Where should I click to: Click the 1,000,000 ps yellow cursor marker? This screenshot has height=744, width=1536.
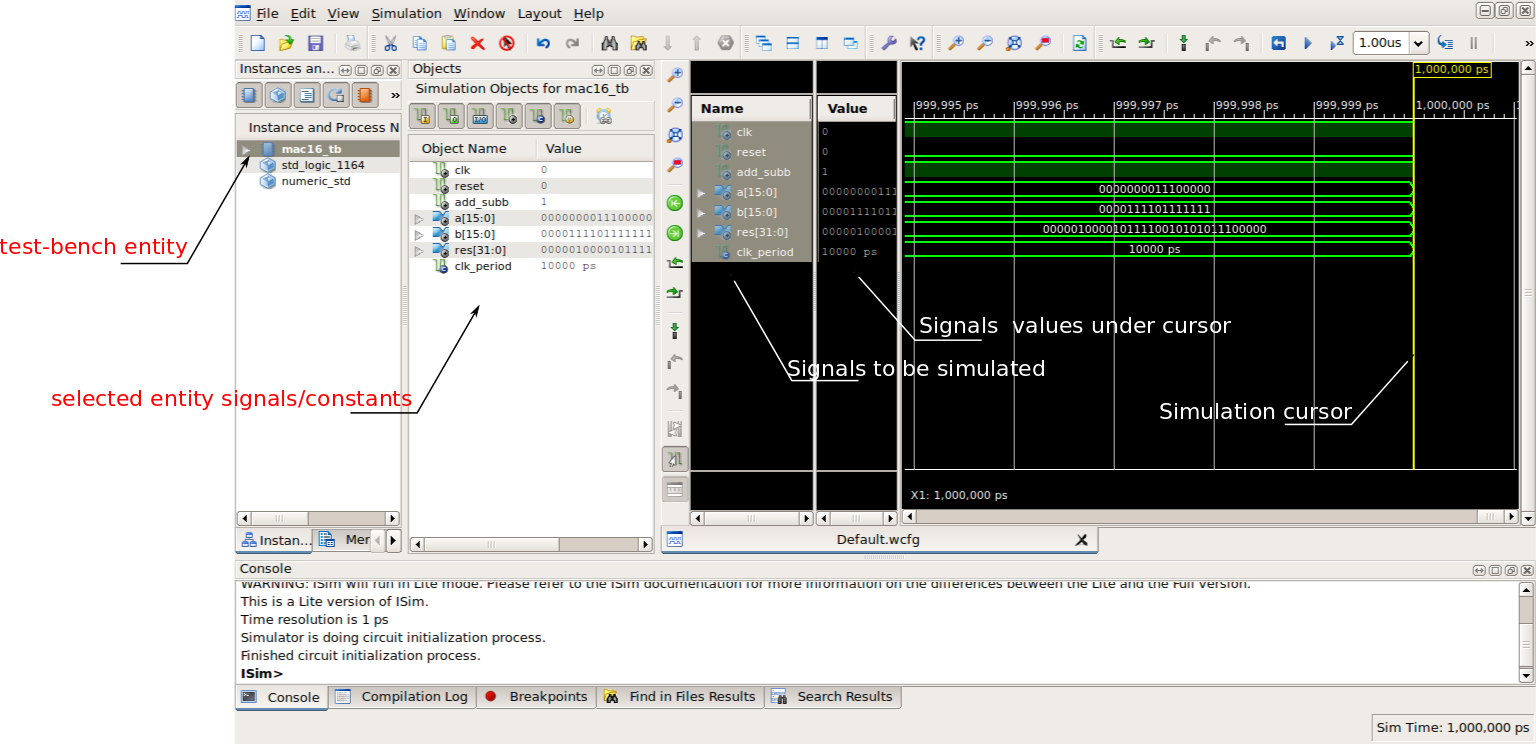coord(1452,69)
